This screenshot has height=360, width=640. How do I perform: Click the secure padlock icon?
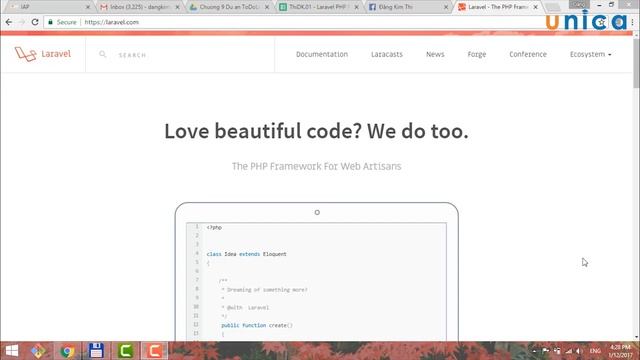click(x=51, y=22)
